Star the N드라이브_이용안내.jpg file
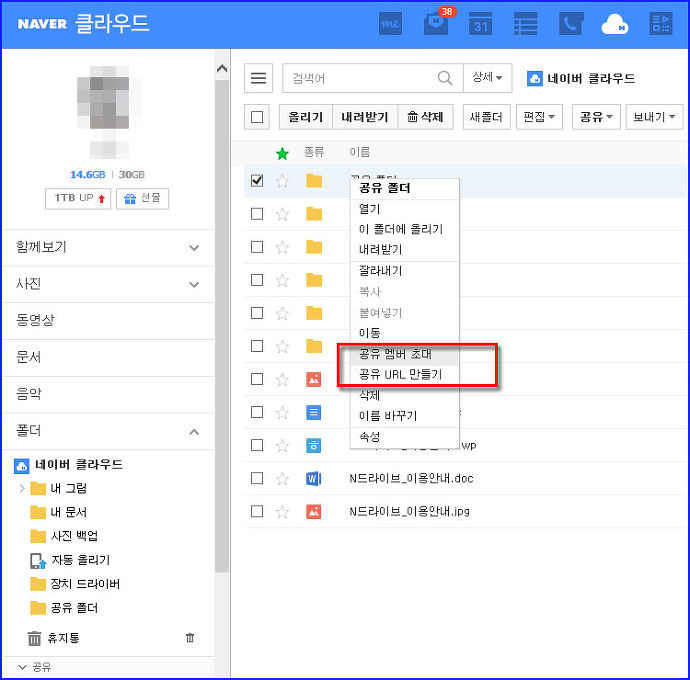 282,511
